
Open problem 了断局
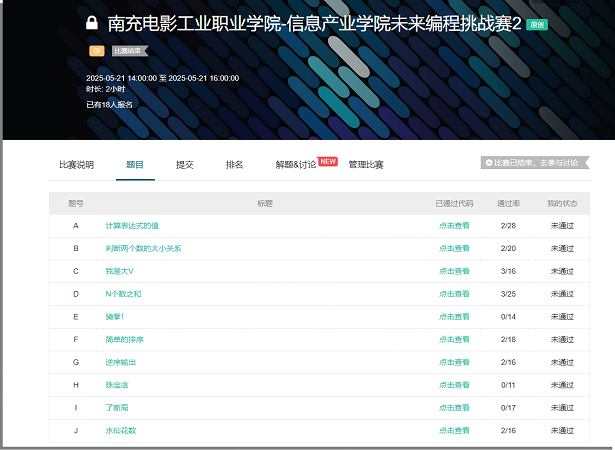click(116, 408)
